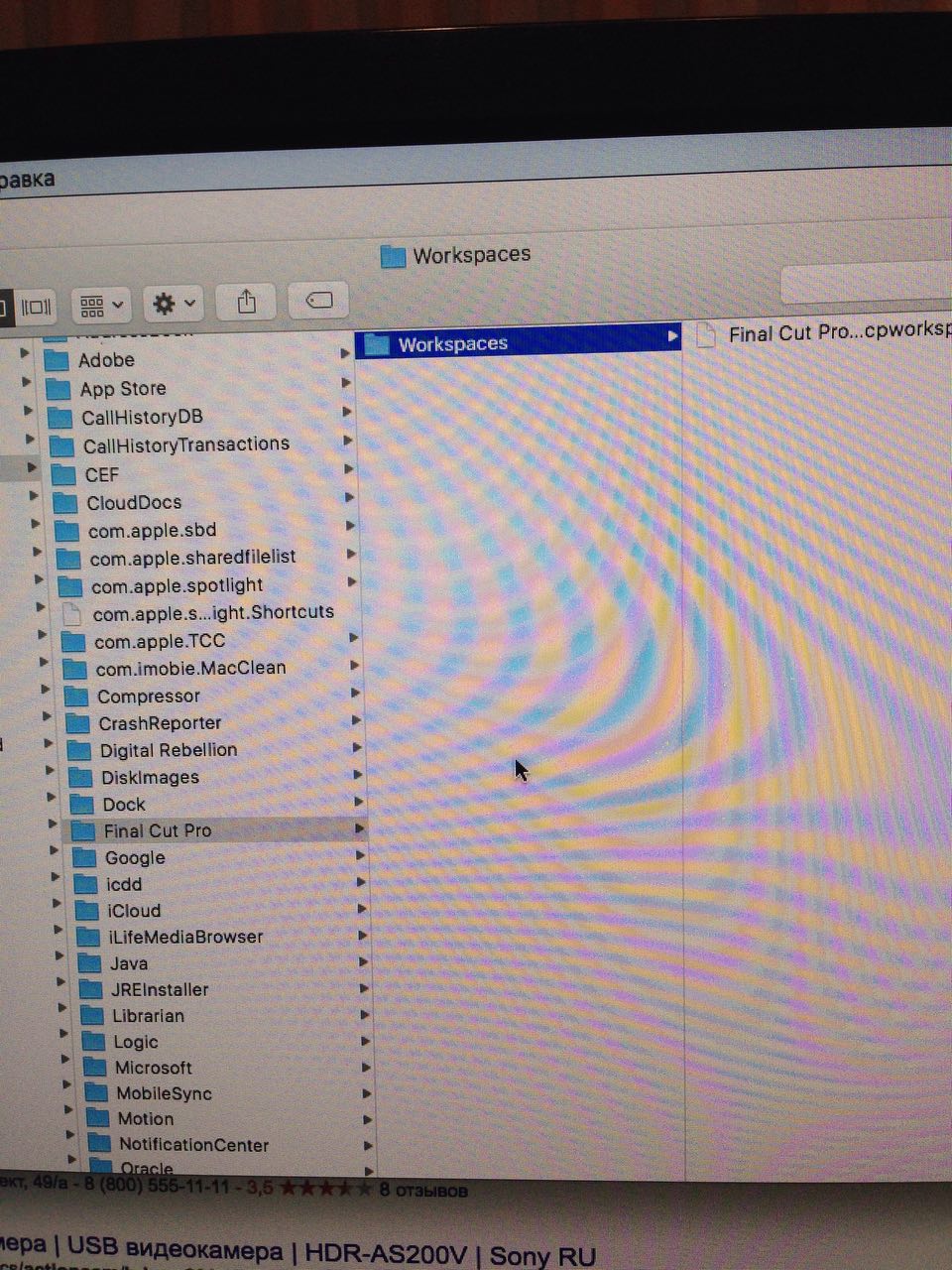Expand the Compressor folder arrow

[x=356, y=693]
